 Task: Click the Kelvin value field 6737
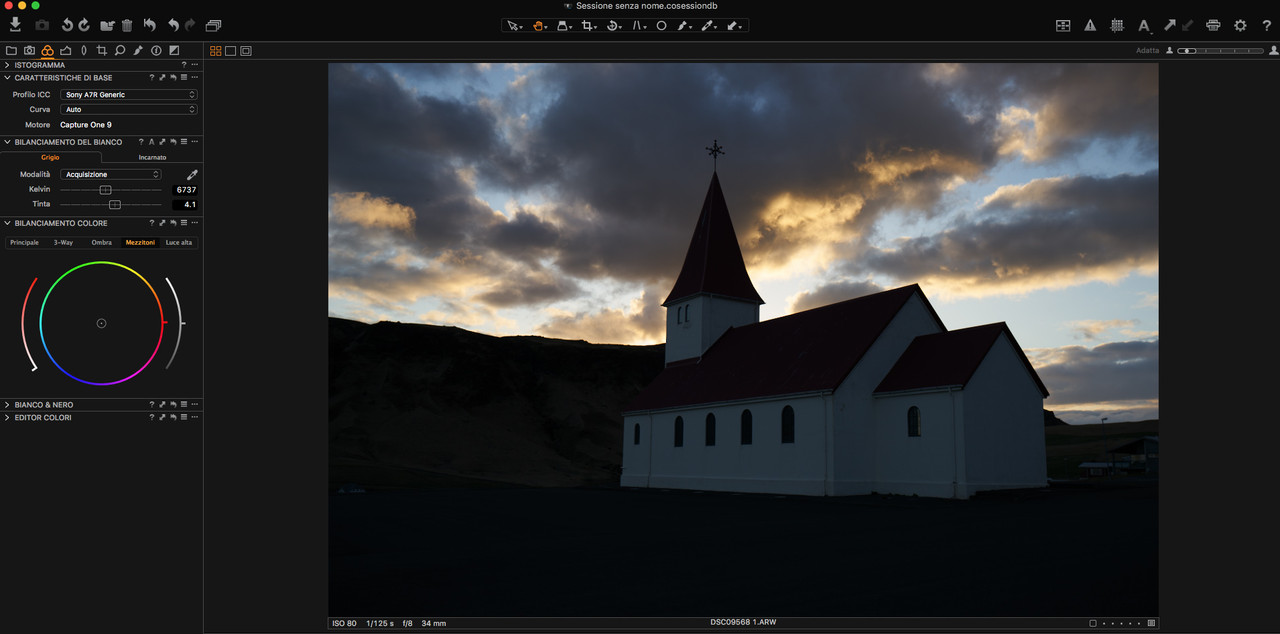[184, 190]
